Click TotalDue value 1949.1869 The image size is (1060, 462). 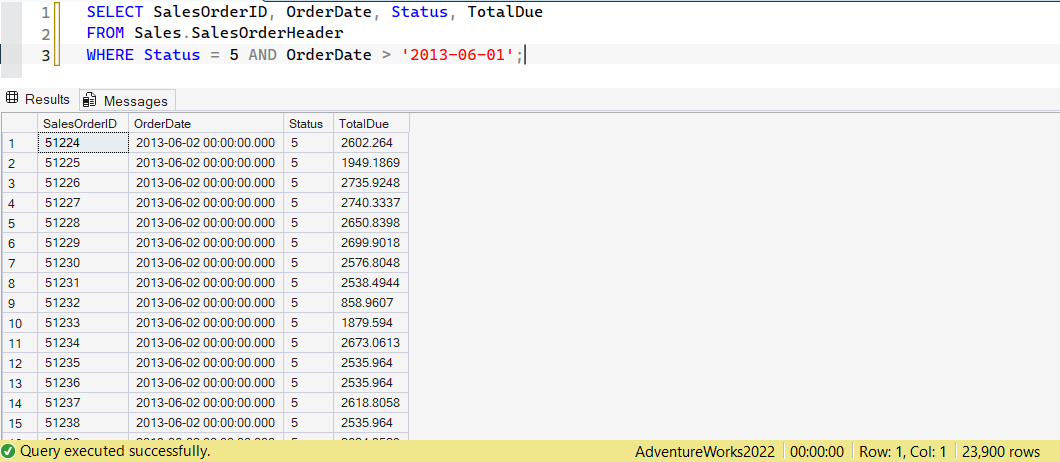[371, 163]
